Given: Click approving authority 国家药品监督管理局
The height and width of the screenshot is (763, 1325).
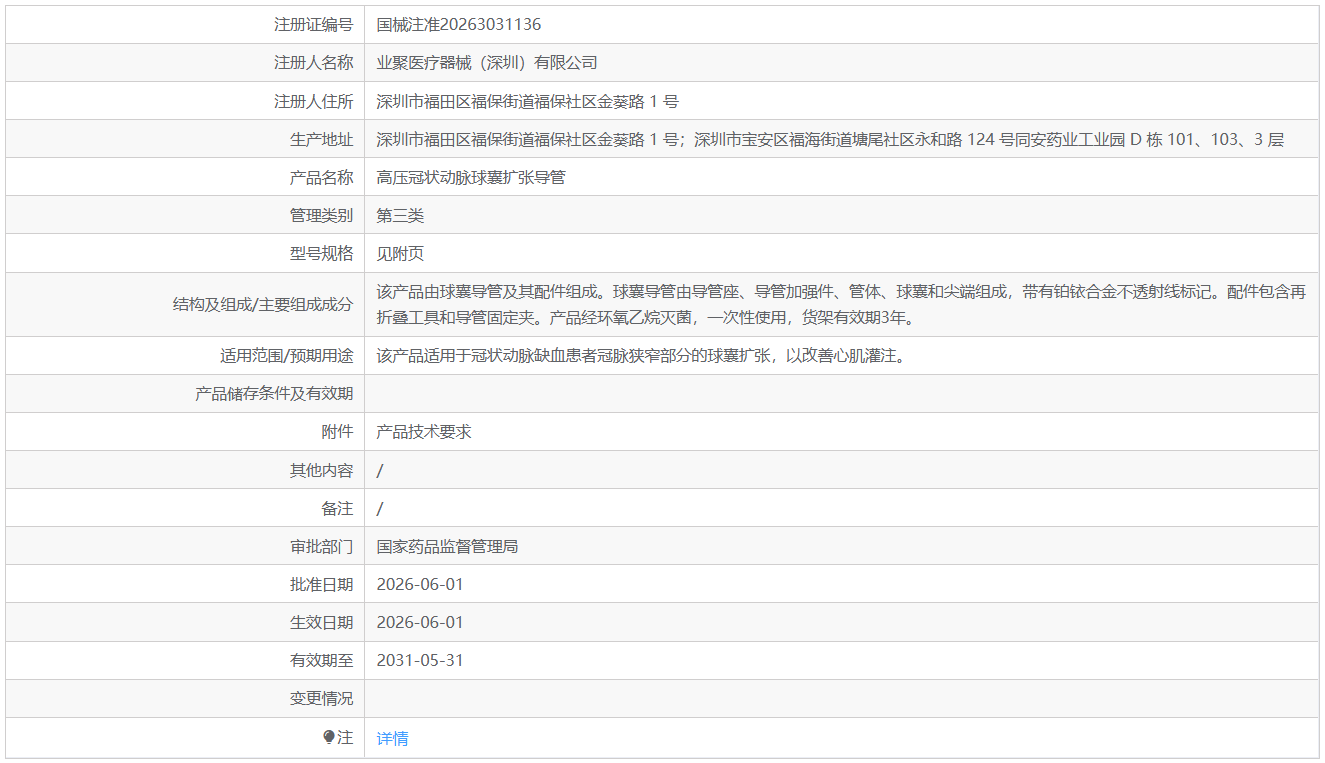Looking at the screenshot, I should (447, 546).
